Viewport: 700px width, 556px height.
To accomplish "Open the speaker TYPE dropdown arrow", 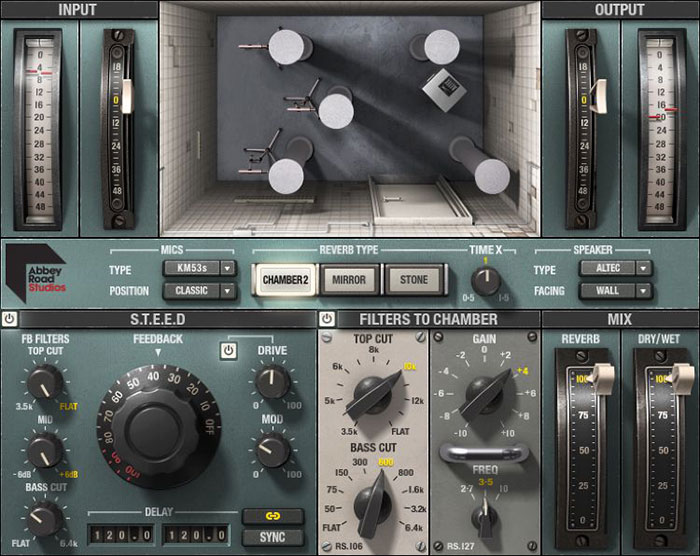I will coord(643,268).
